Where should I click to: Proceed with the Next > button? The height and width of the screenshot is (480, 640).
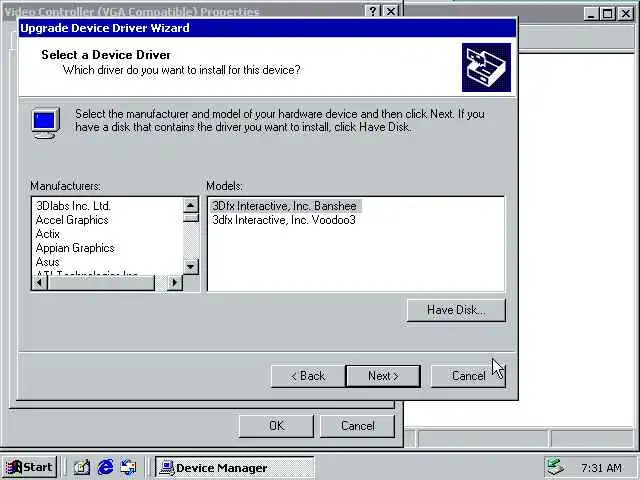tap(383, 376)
